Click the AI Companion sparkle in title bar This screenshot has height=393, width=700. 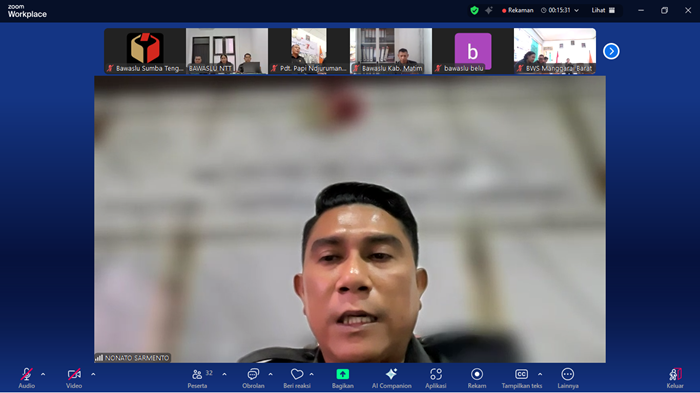click(x=489, y=10)
